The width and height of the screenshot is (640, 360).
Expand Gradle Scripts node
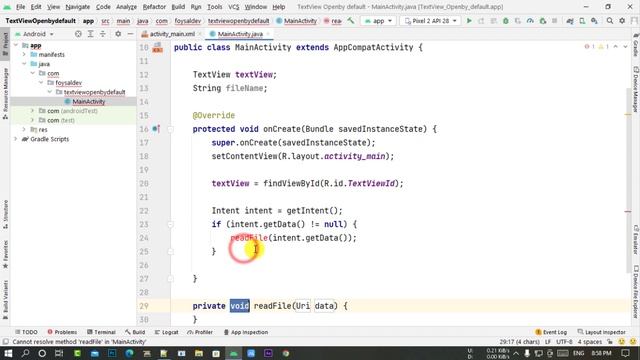16,139
